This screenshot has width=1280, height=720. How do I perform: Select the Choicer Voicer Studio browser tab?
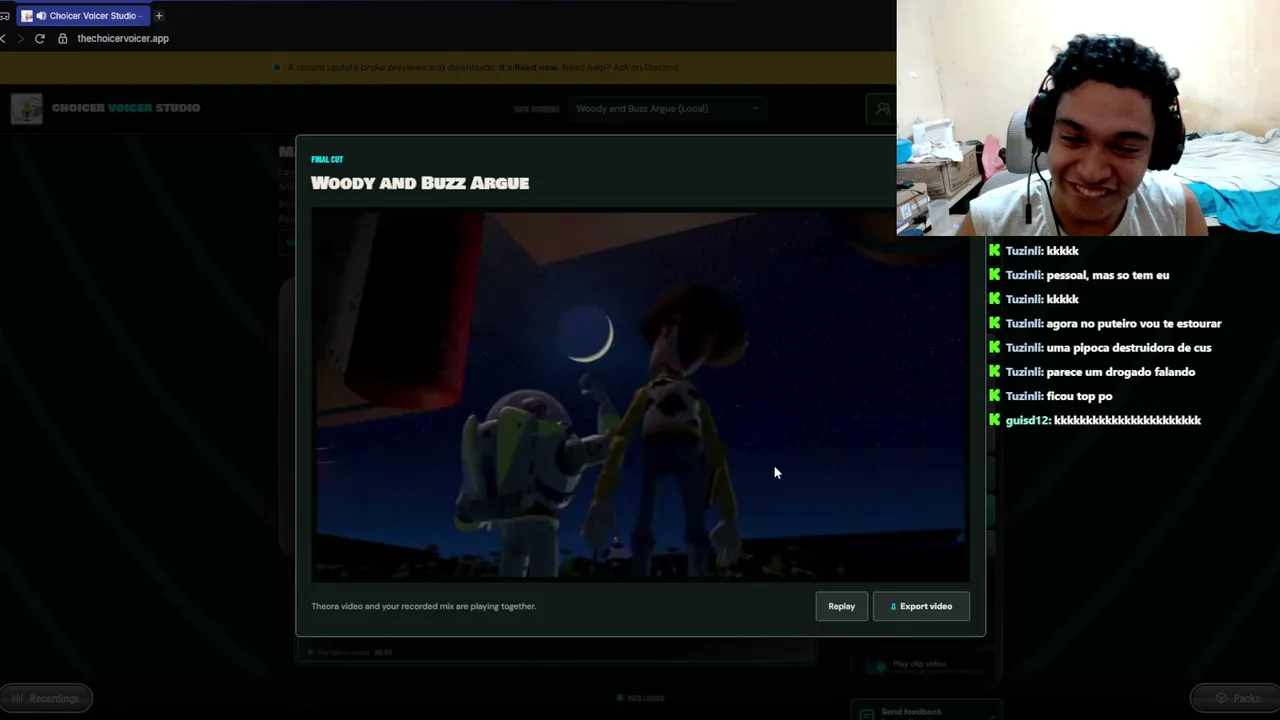tap(82, 16)
